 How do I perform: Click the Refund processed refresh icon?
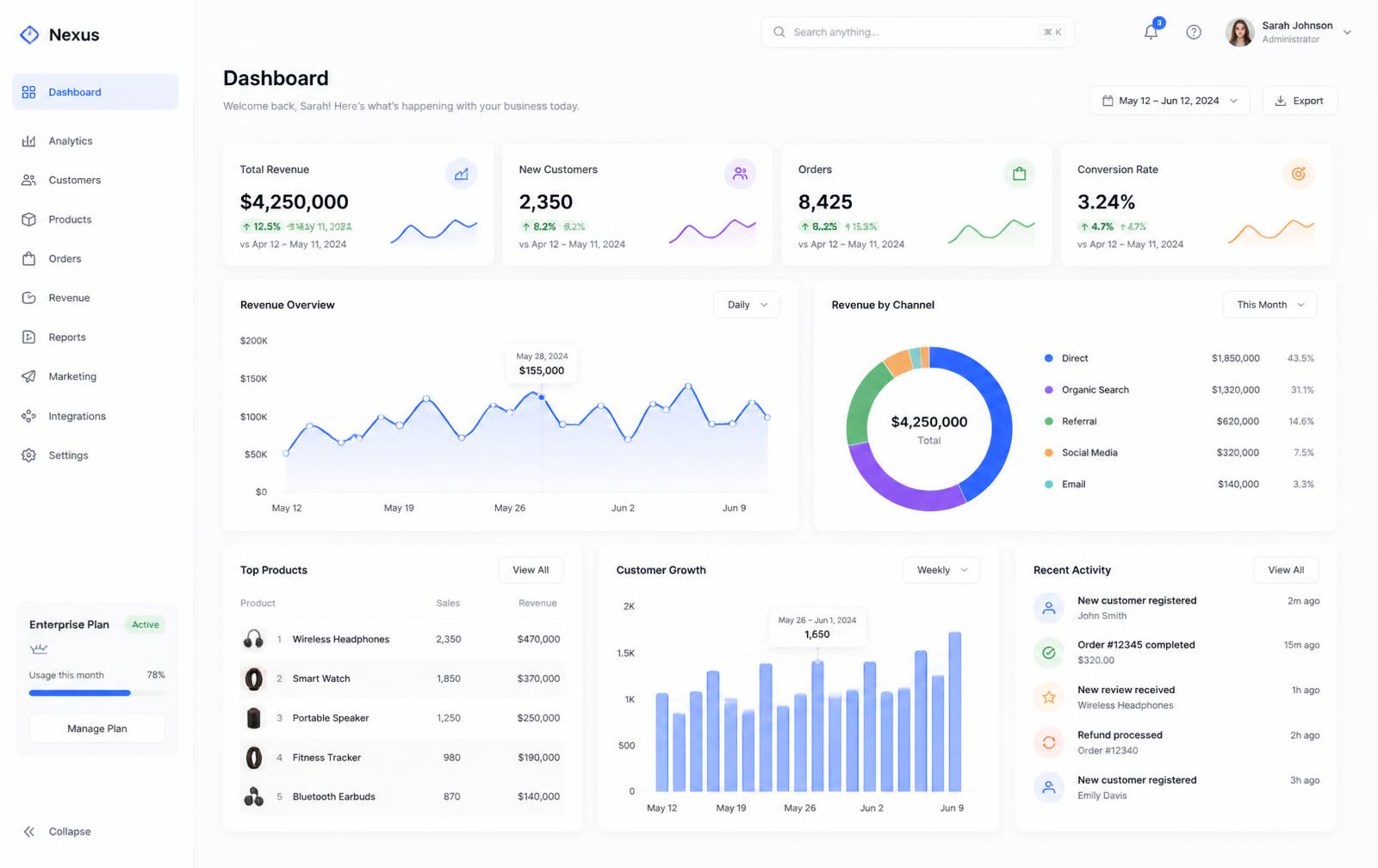(x=1049, y=742)
